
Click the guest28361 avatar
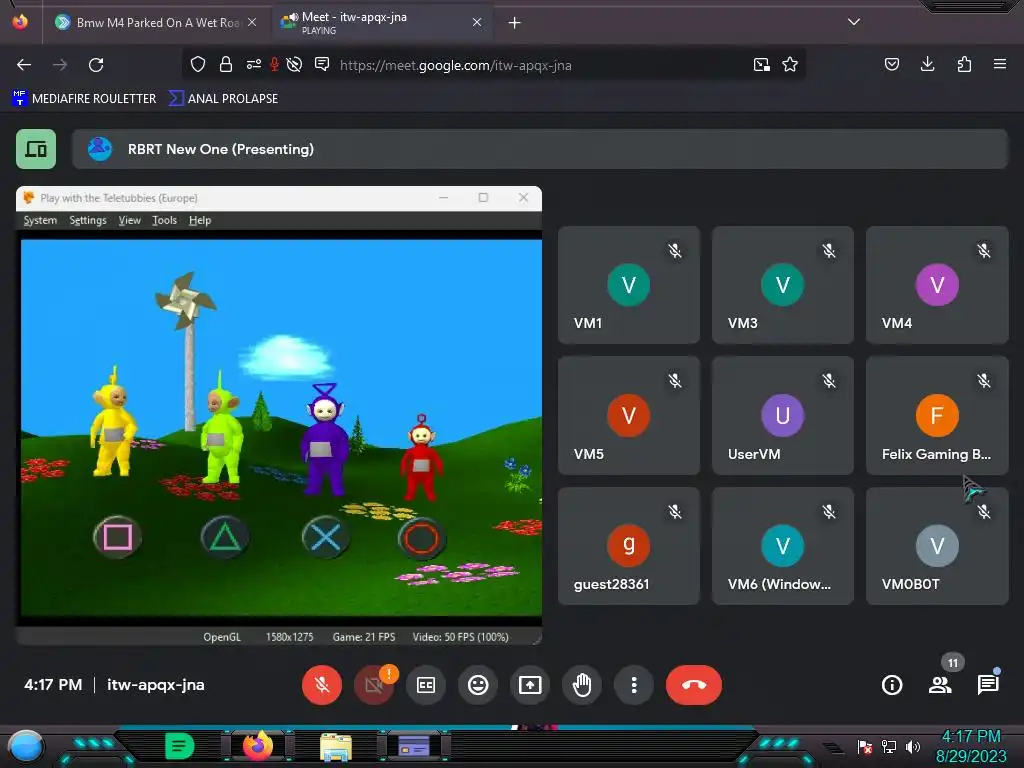(629, 545)
